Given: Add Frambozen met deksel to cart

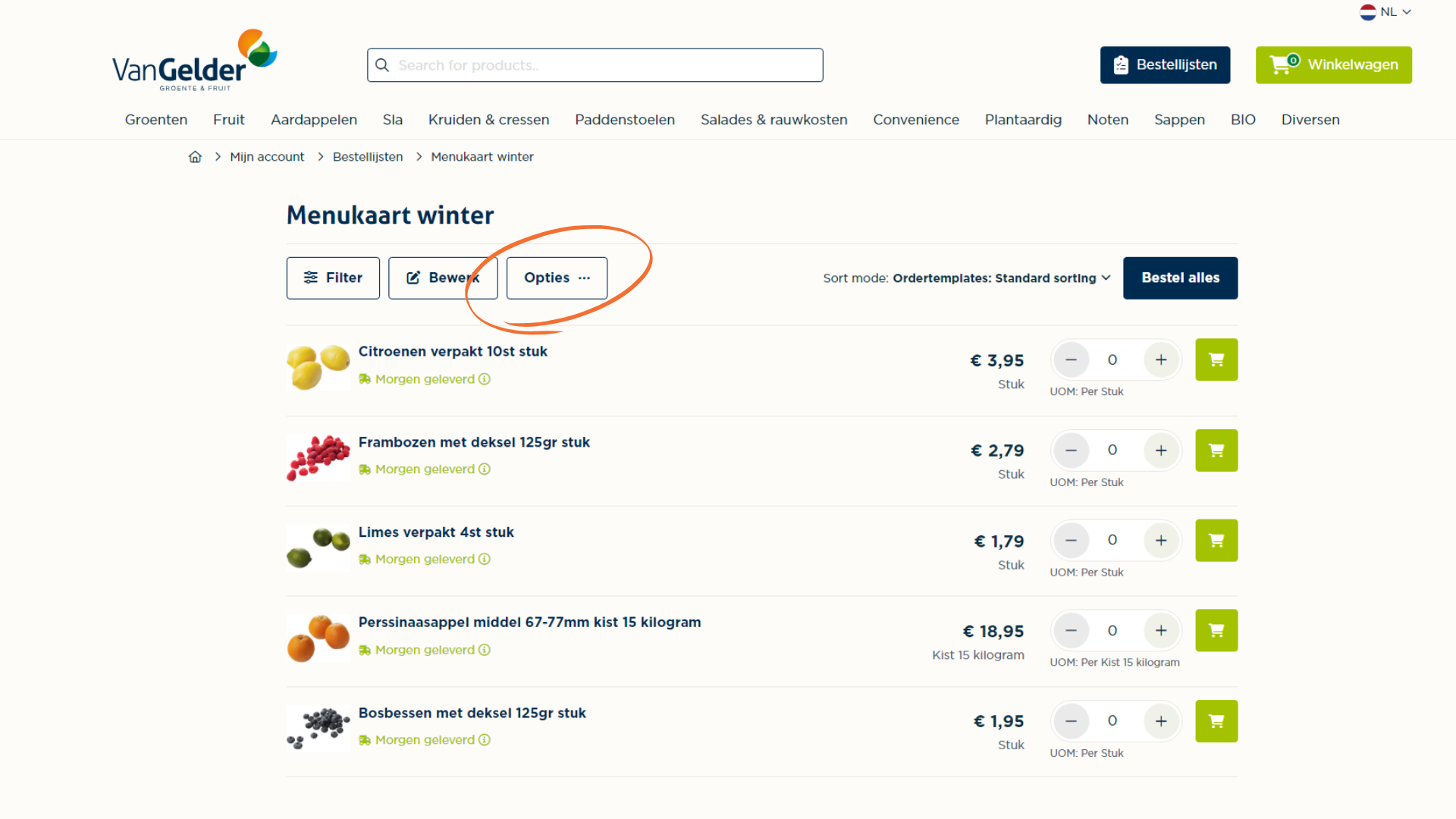Looking at the screenshot, I should pyautogui.click(x=1216, y=450).
